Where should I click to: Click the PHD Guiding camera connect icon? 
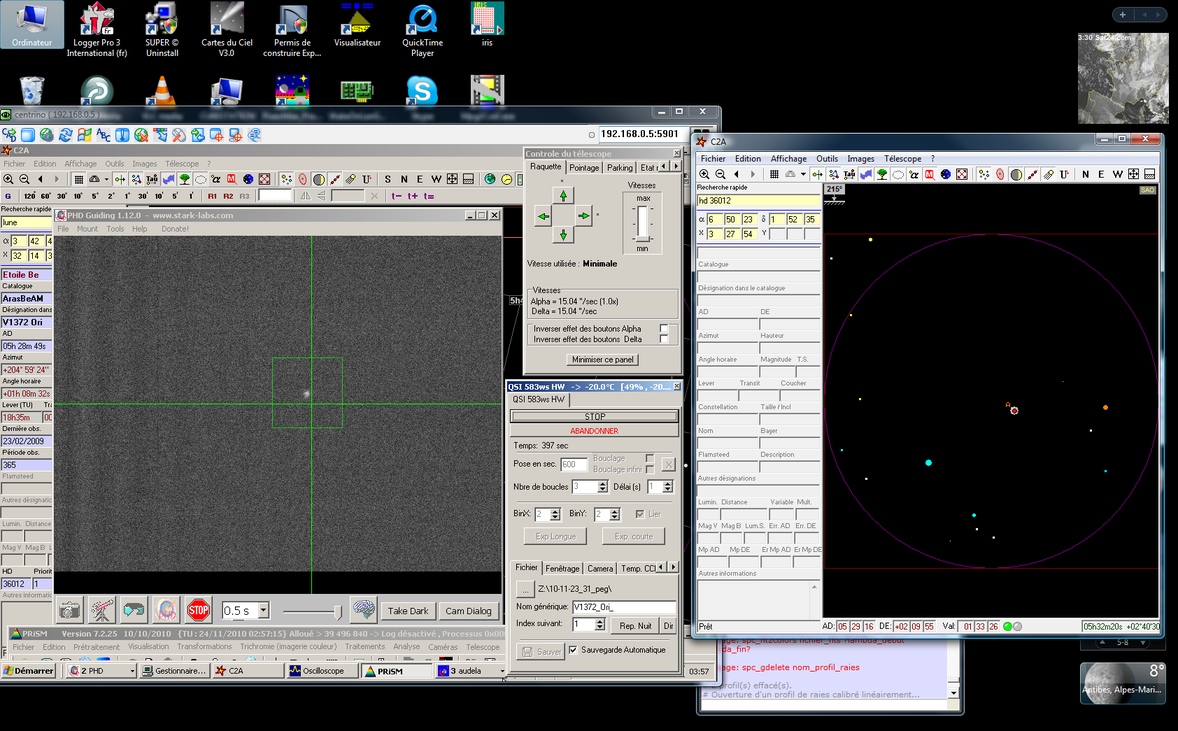coord(69,610)
